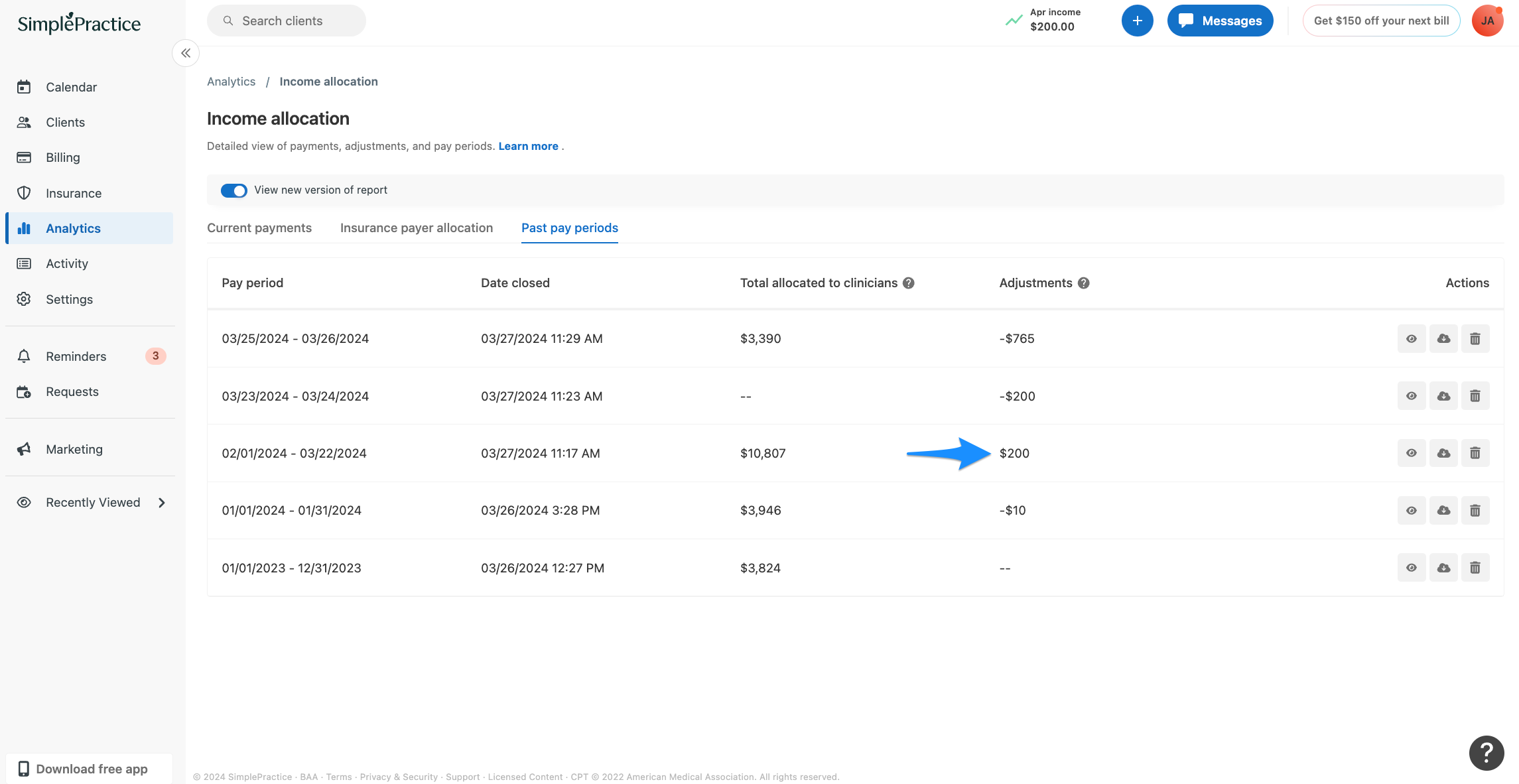Switch to Insurance payer allocation tab
Viewport: 1519px width, 784px height.
417,228
